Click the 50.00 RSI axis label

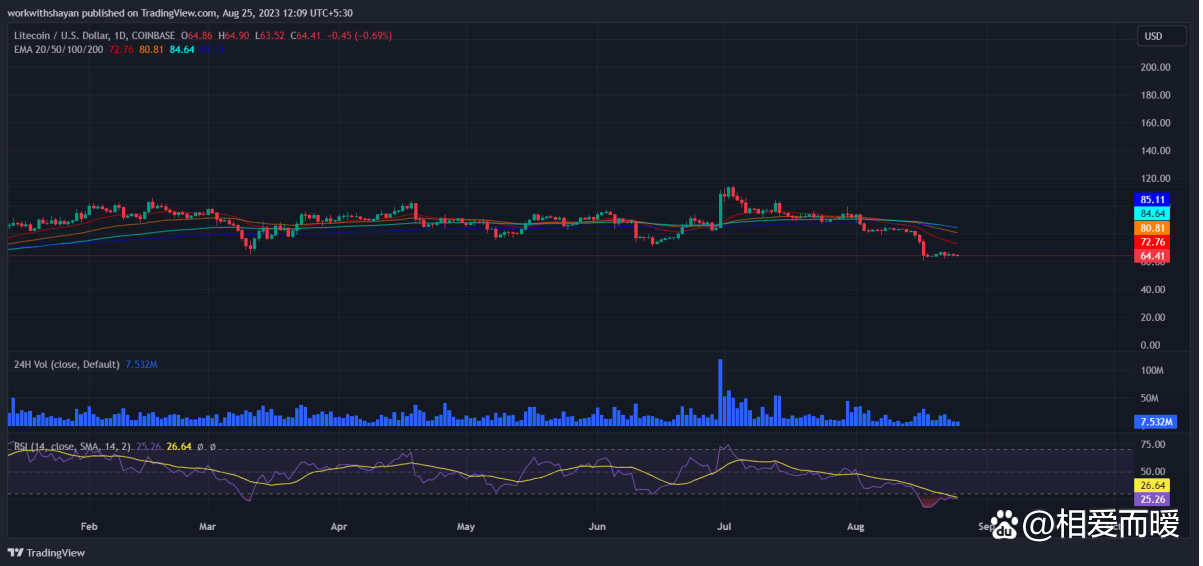point(1153,472)
